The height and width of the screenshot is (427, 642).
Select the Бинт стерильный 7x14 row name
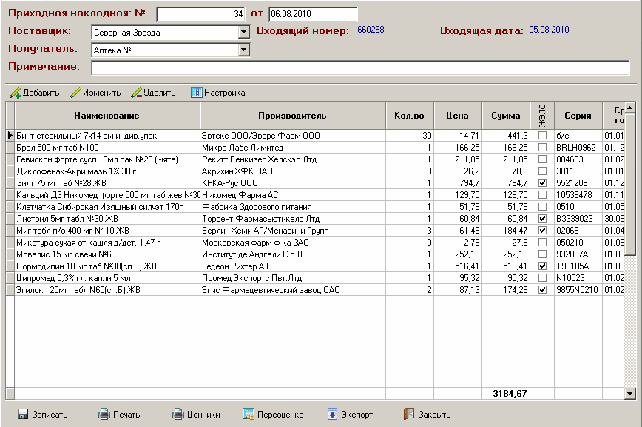87,136
